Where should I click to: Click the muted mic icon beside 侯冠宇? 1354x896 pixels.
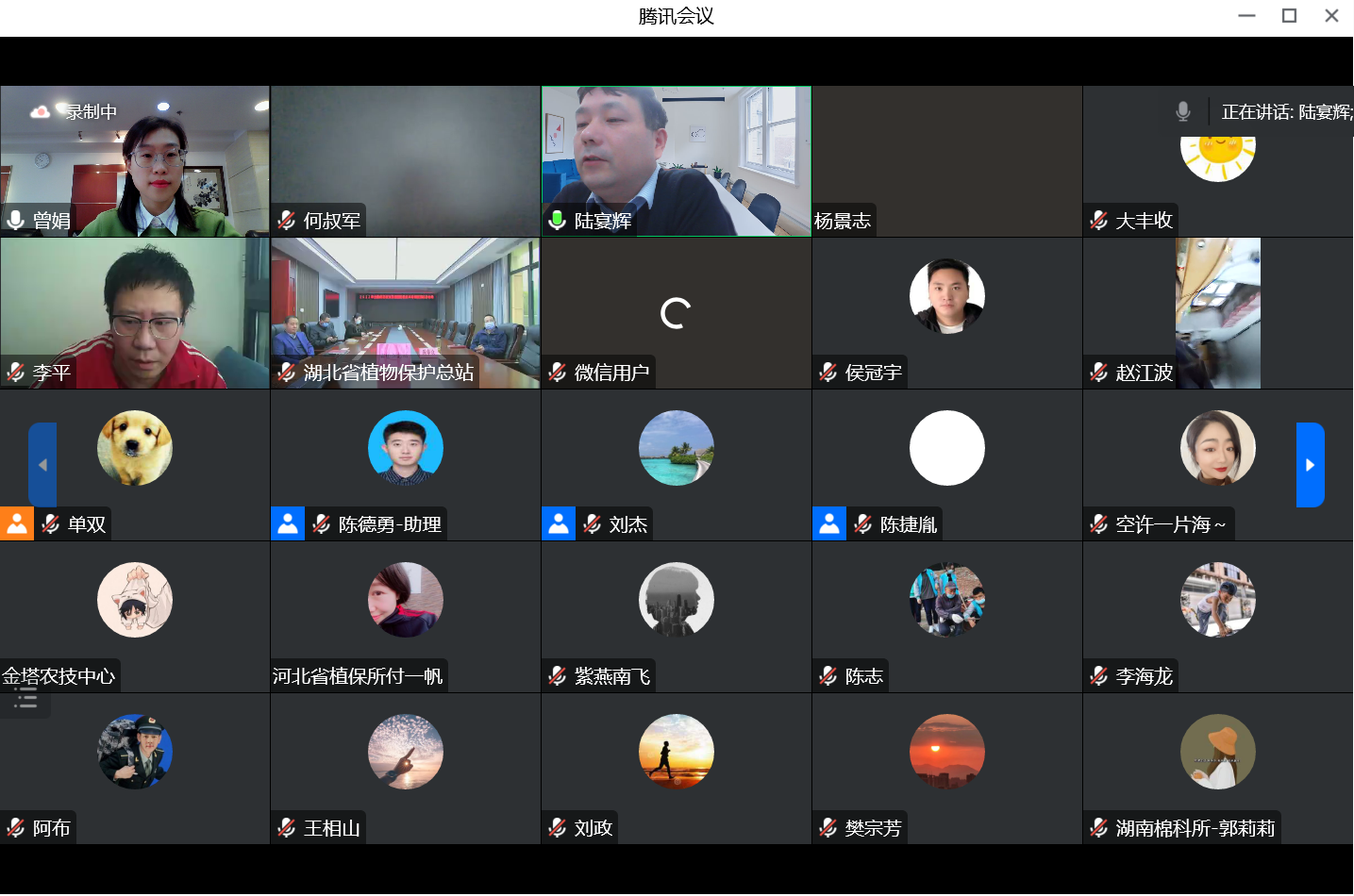[x=828, y=373]
